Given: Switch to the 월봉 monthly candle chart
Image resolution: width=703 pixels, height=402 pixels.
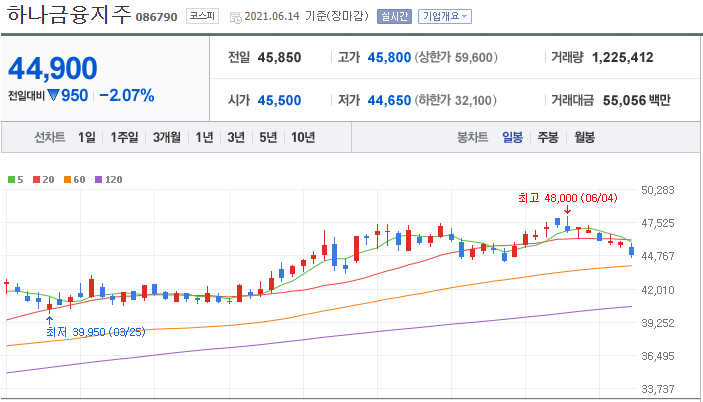Looking at the screenshot, I should click(584, 137).
